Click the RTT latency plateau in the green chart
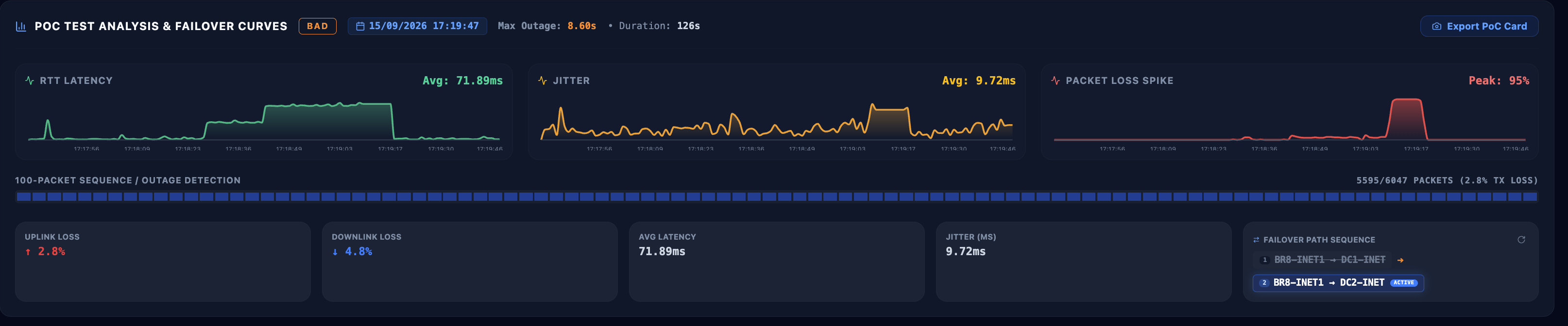The image size is (1568, 326). tap(329, 106)
